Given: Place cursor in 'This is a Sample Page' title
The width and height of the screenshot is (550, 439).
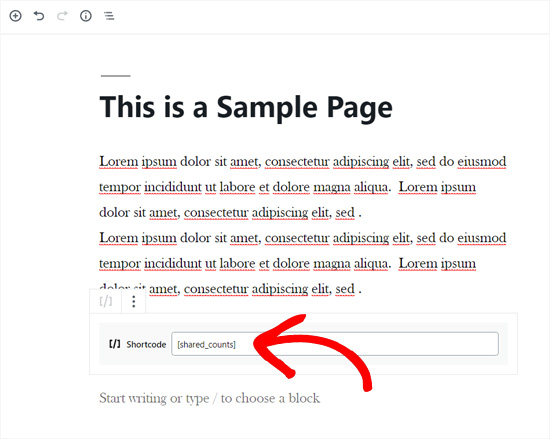Looking at the screenshot, I should [246, 107].
